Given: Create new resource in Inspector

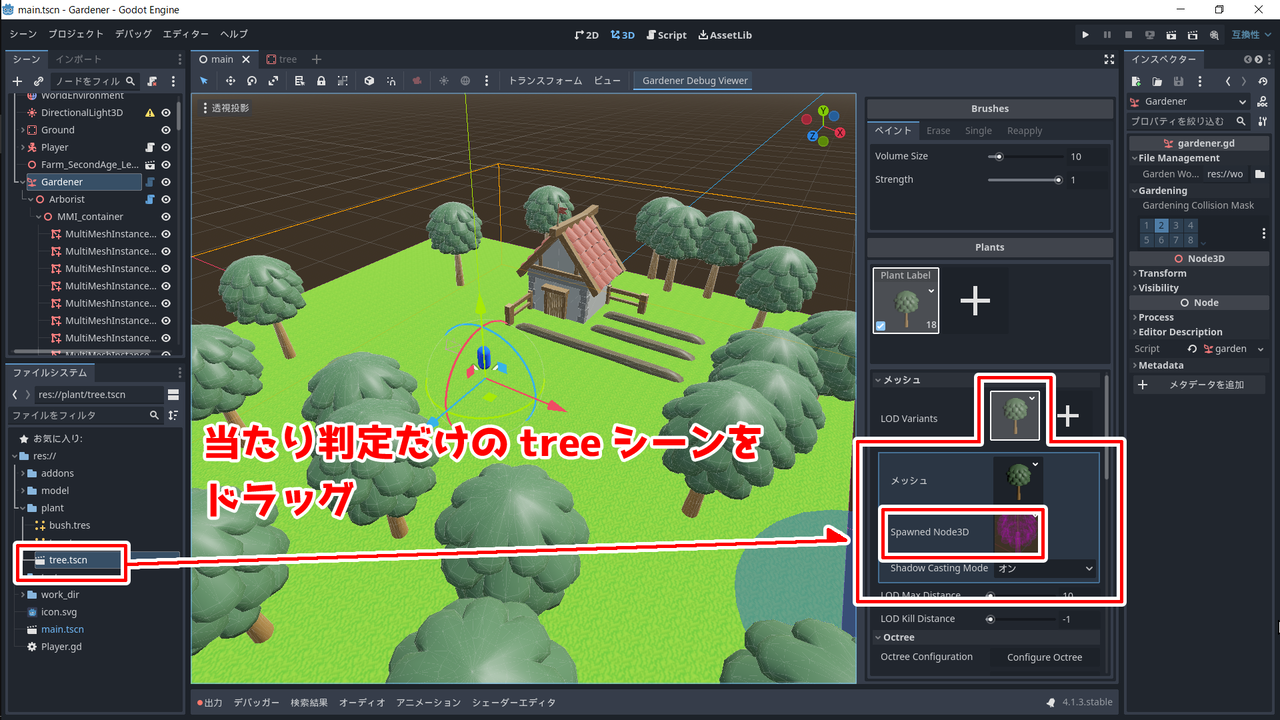Looking at the screenshot, I should pos(1136,81).
